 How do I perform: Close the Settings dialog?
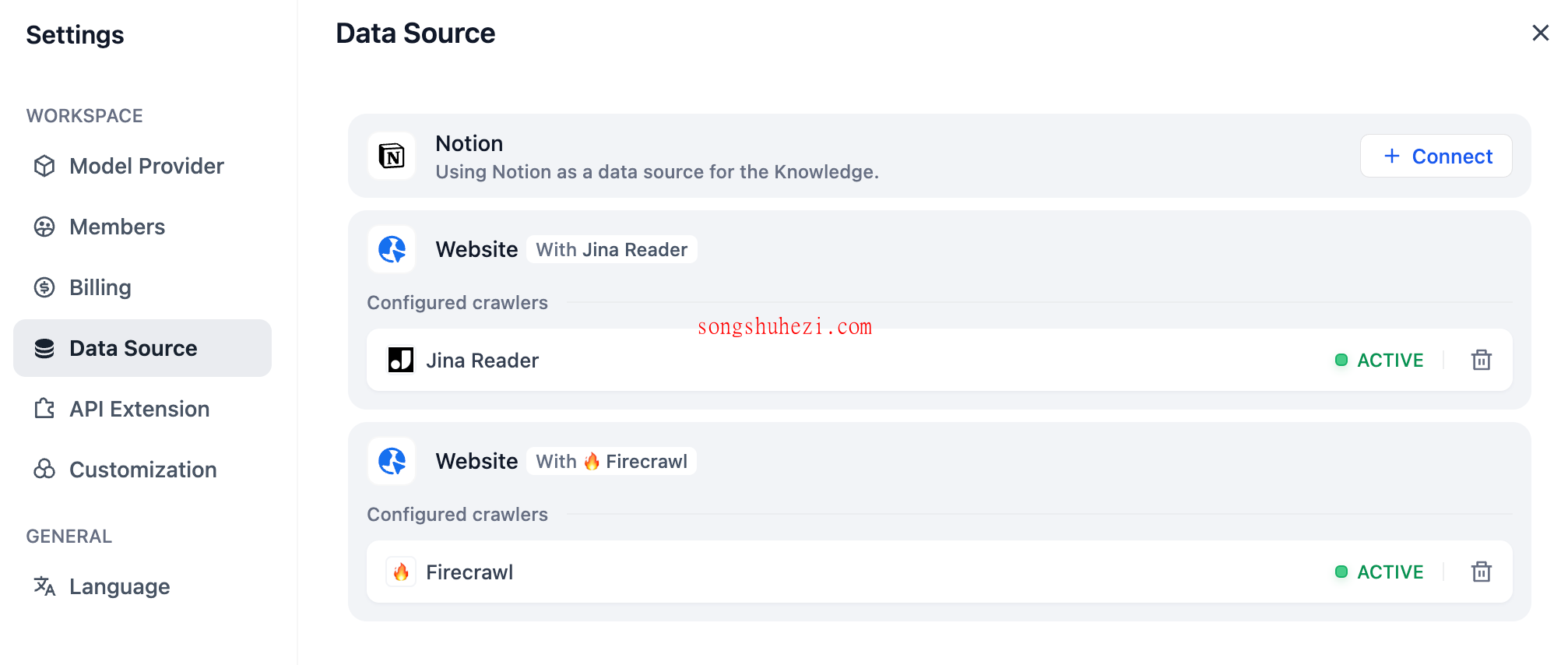pos(1540,33)
